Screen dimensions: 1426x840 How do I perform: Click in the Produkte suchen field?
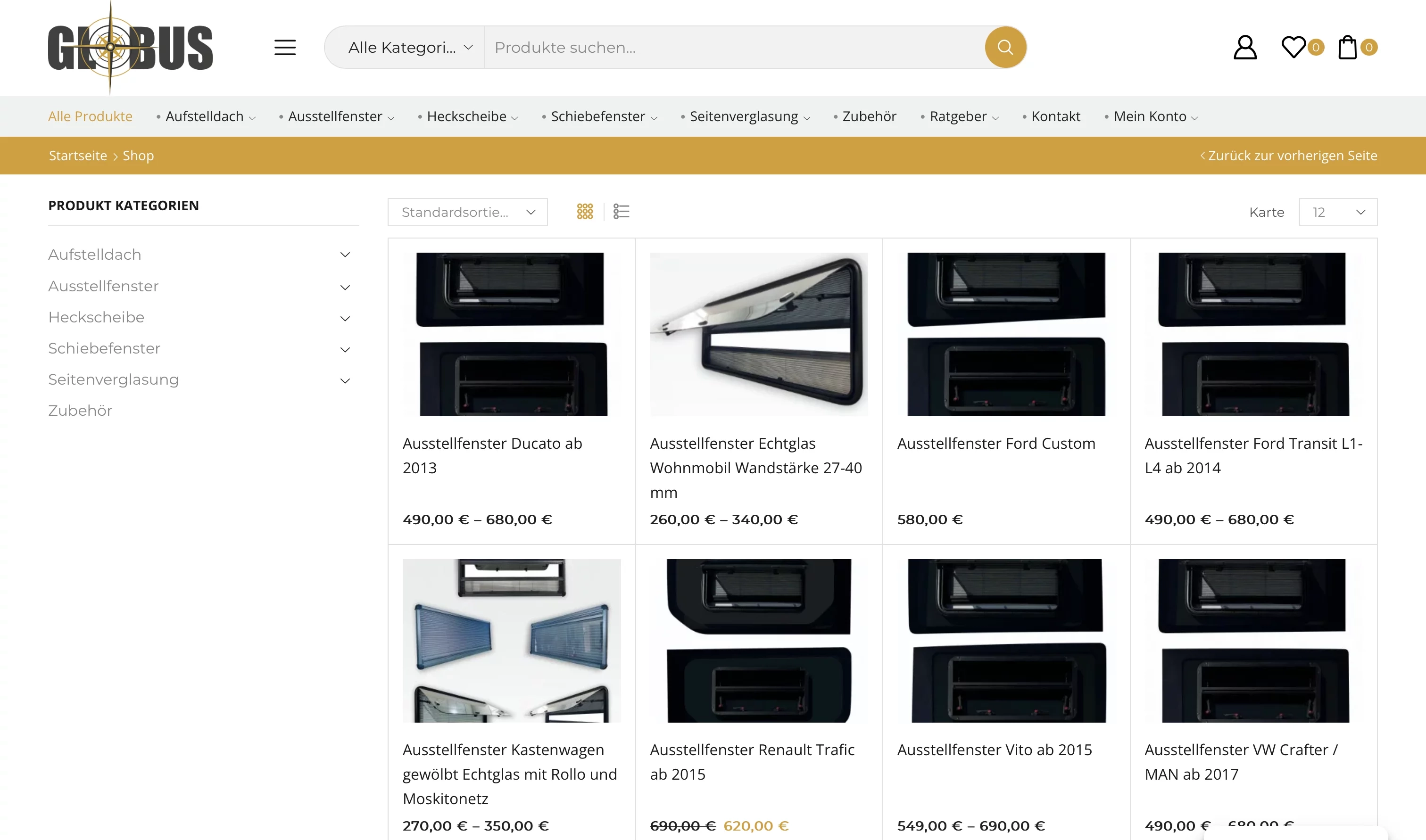[x=733, y=48]
